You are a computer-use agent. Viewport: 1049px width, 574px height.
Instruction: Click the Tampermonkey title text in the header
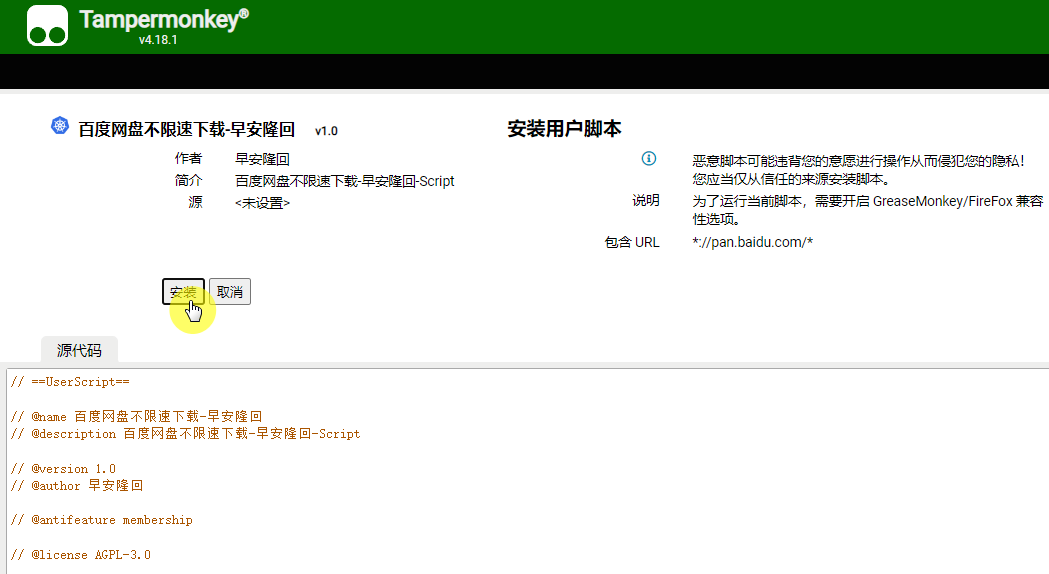(177, 20)
